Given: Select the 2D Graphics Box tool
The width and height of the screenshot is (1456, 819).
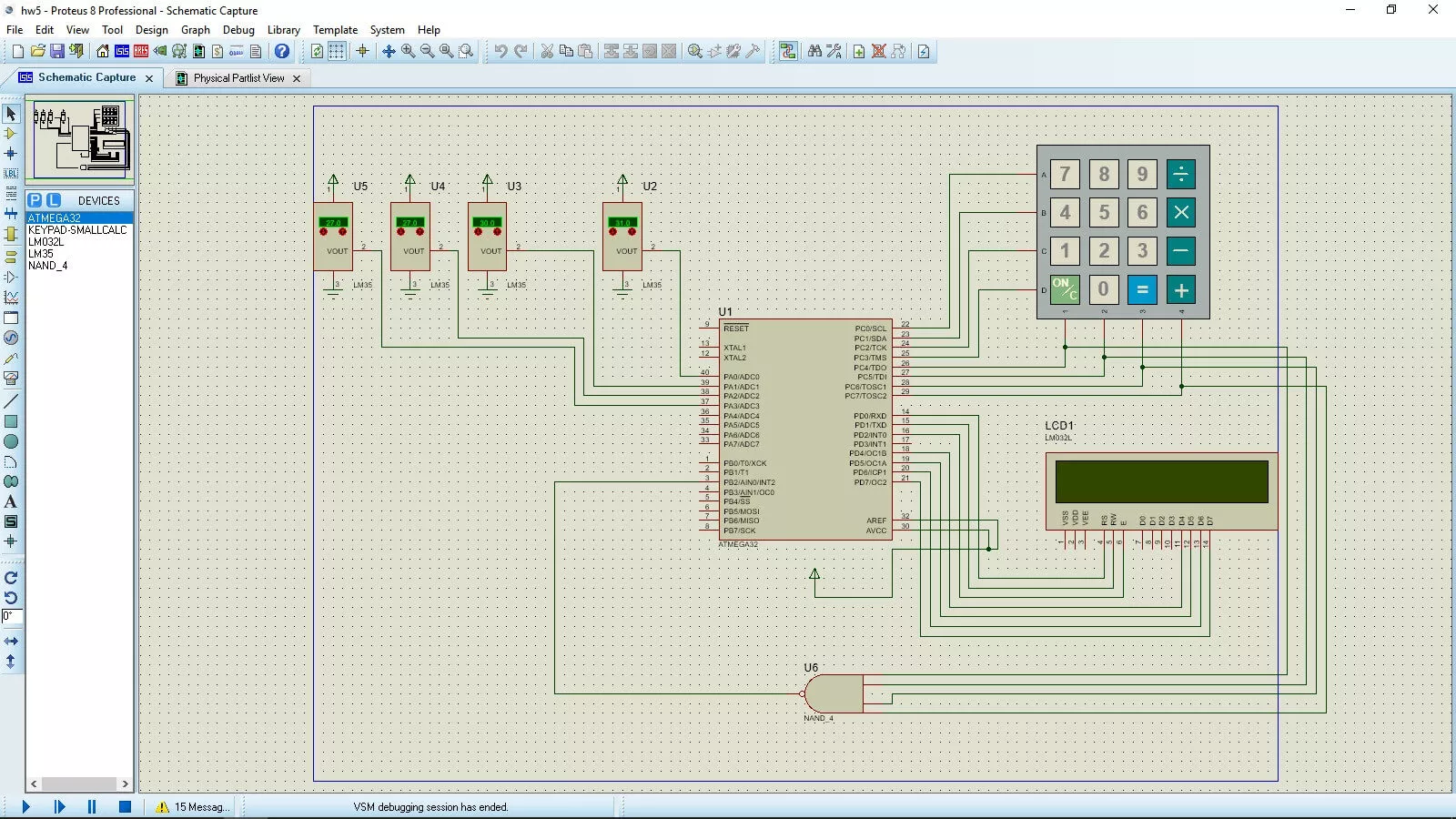Looking at the screenshot, I should coord(11,421).
